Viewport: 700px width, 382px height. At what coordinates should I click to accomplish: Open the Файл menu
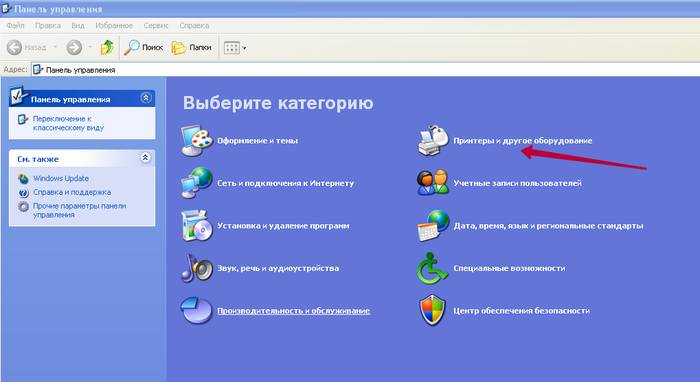(15, 25)
